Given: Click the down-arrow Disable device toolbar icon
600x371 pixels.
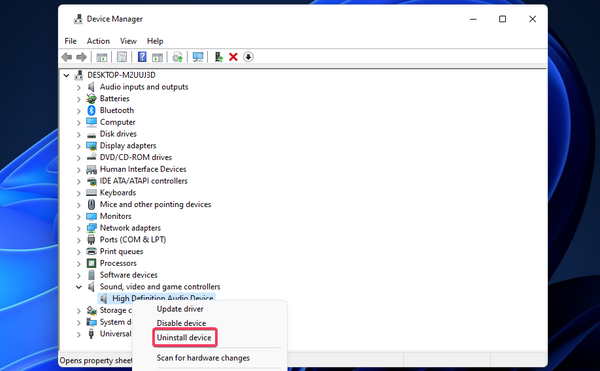Looking at the screenshot, I should (248, 57).
